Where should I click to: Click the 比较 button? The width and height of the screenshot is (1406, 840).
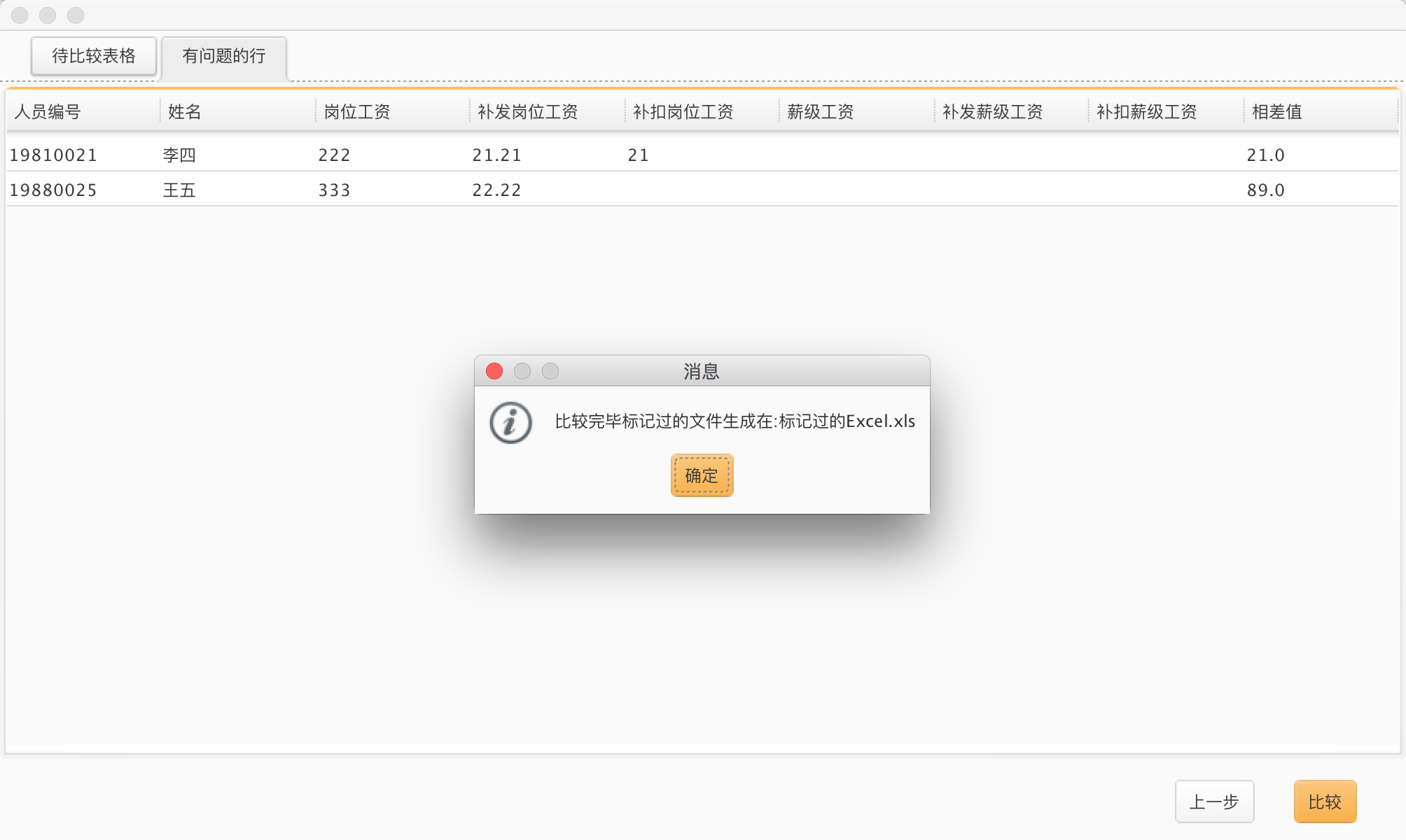coord(1325,801)
